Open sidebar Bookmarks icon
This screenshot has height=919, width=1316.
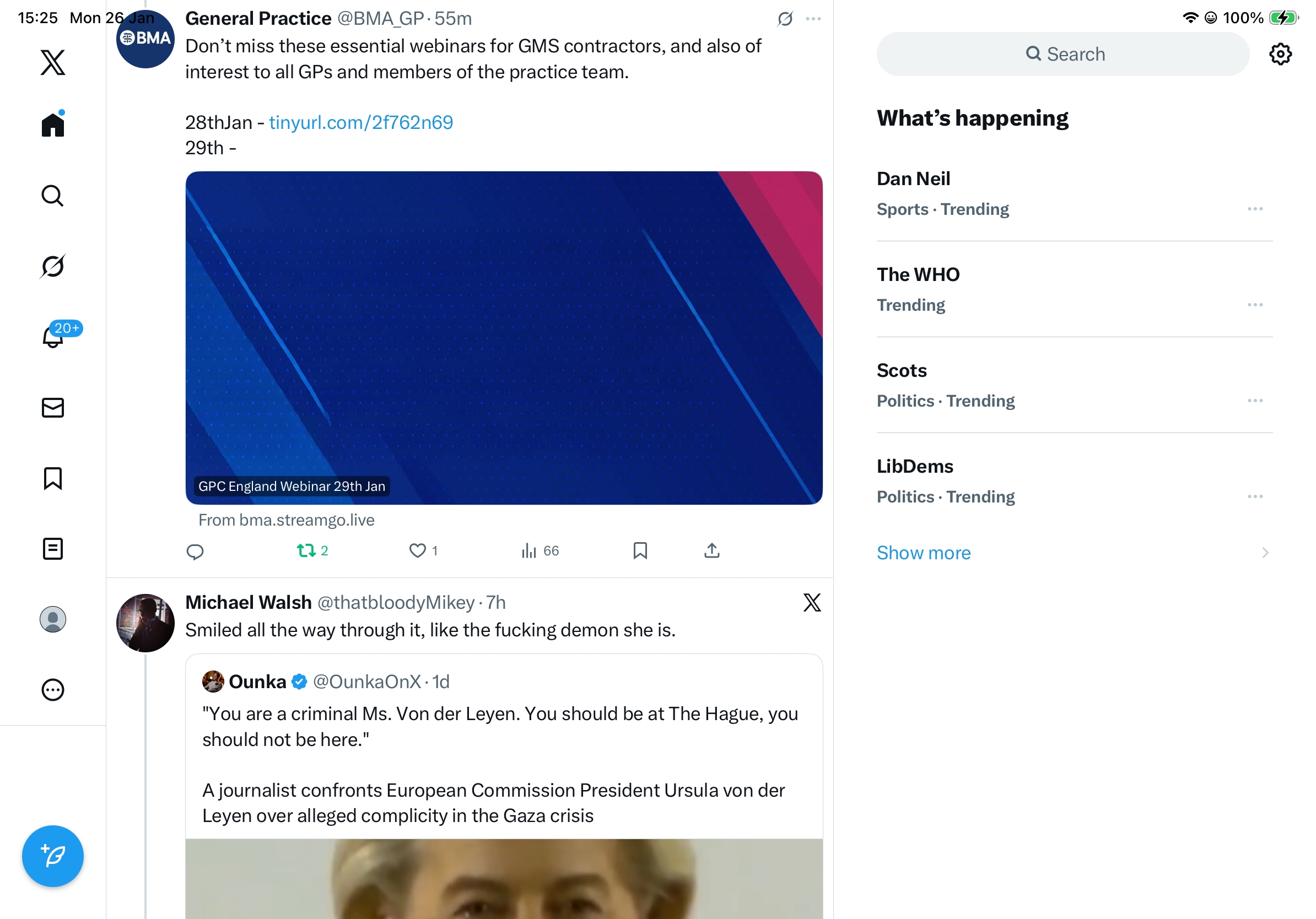pyautogui.click(x=53, y=478)
